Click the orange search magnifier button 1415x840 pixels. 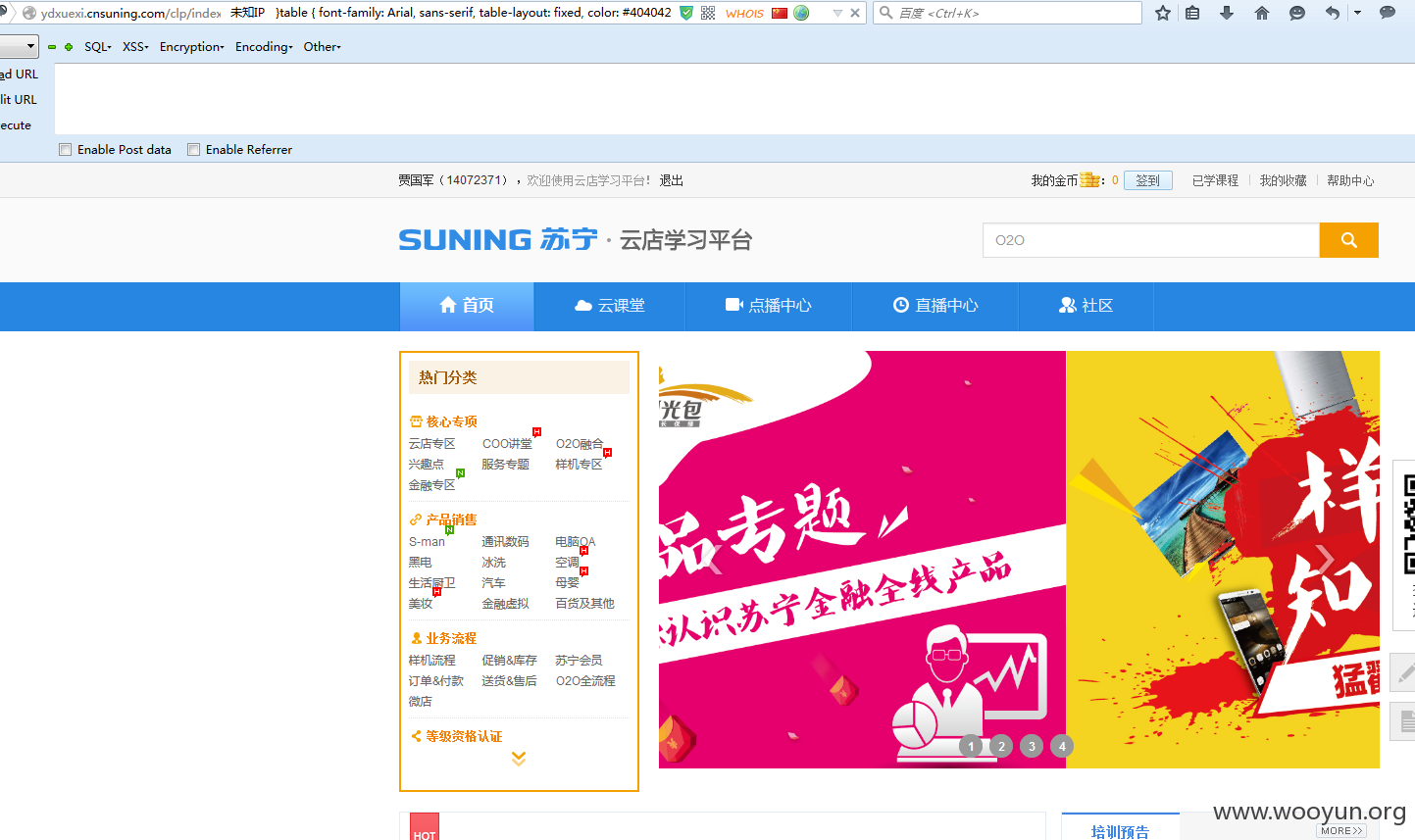[1349, 240]
